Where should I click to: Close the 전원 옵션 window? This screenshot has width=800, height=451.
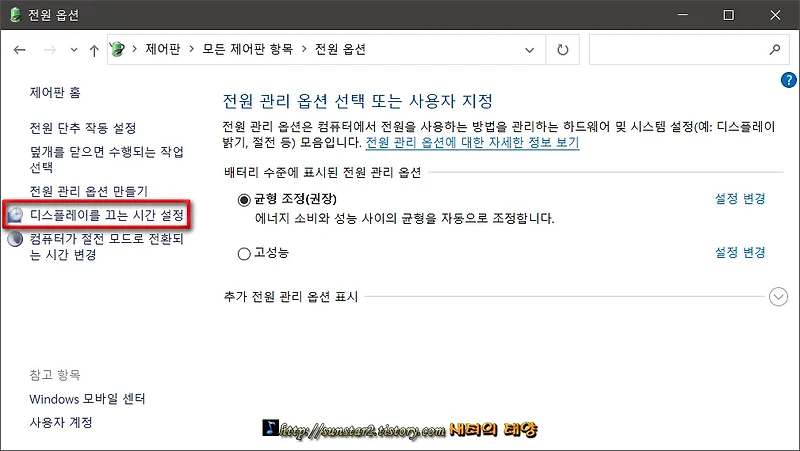tap(775, 15)
